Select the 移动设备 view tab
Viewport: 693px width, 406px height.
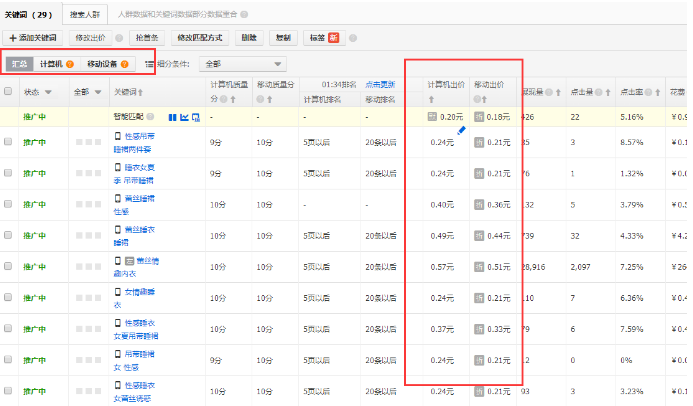coord(107,64)
